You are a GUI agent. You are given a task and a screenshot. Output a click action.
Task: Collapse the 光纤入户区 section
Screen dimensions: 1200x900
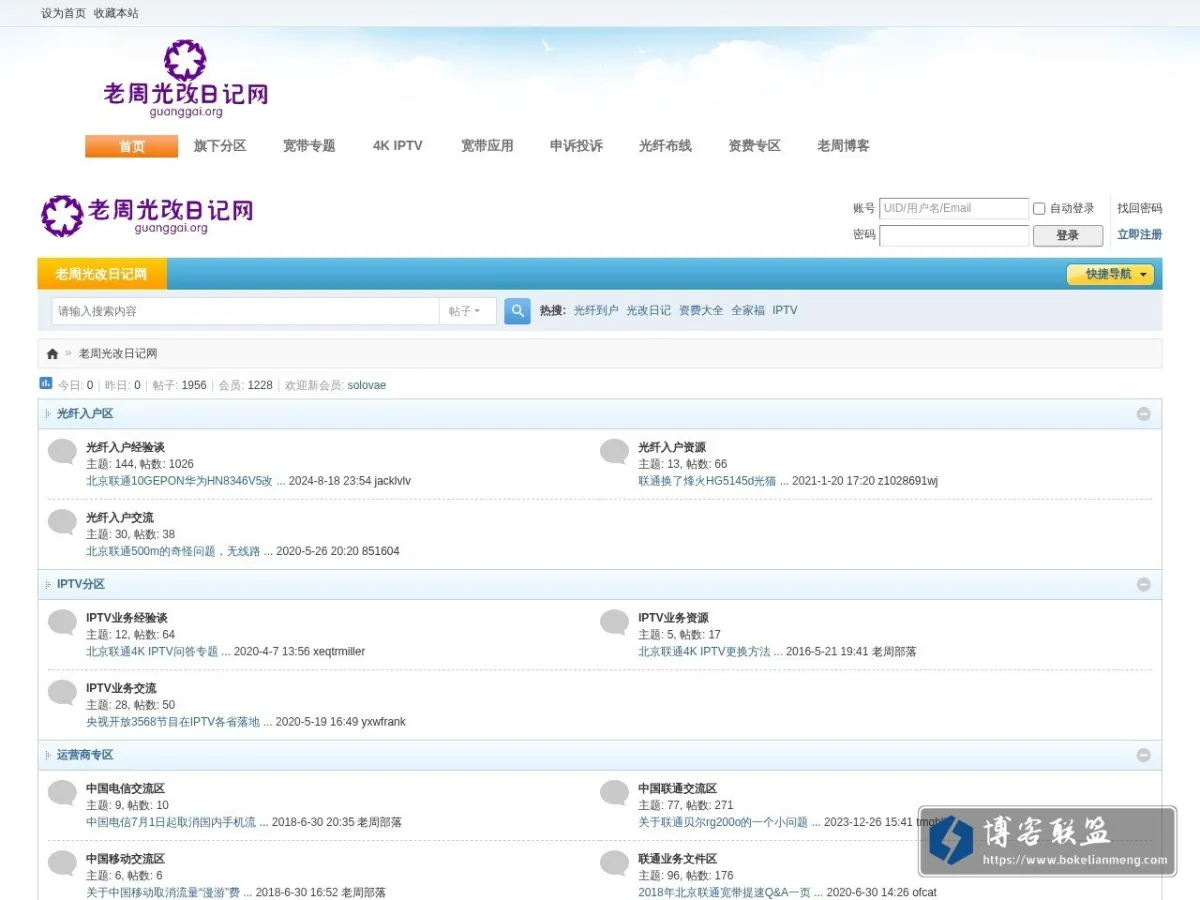pyautogui.click(x=1144, y=414)
